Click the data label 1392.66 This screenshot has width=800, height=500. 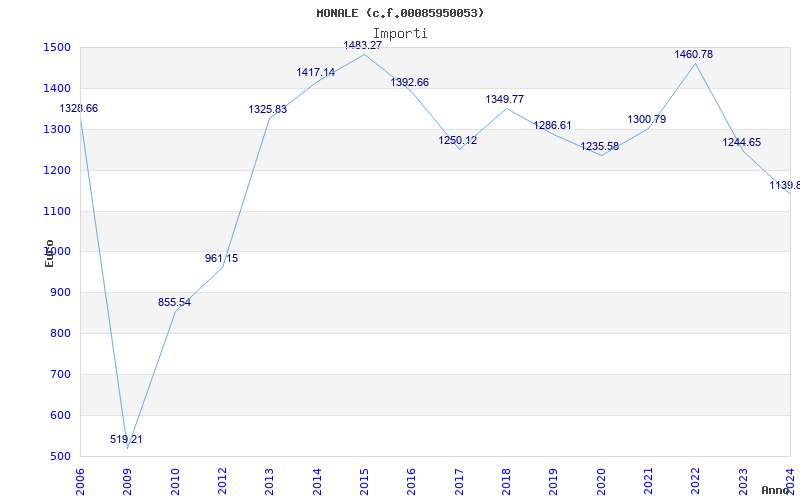(410, 82)
